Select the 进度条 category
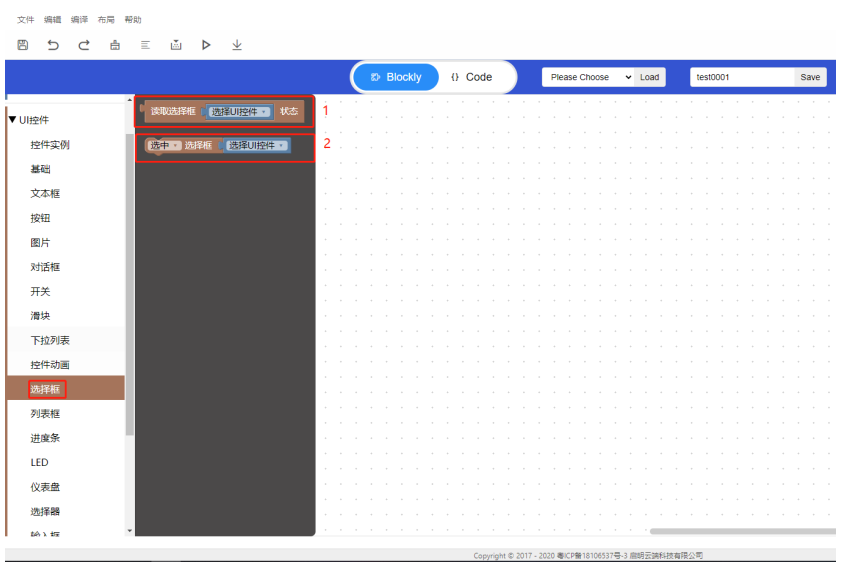This screenshot has height=571, width=866. [x=45, y=438]
